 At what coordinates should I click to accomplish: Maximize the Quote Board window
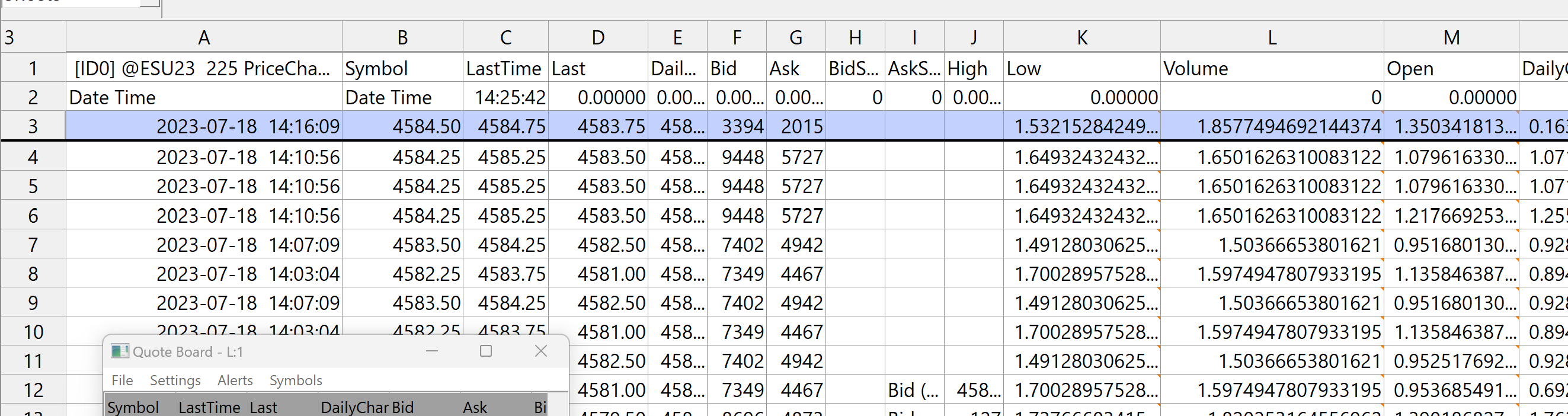point(486,351)
